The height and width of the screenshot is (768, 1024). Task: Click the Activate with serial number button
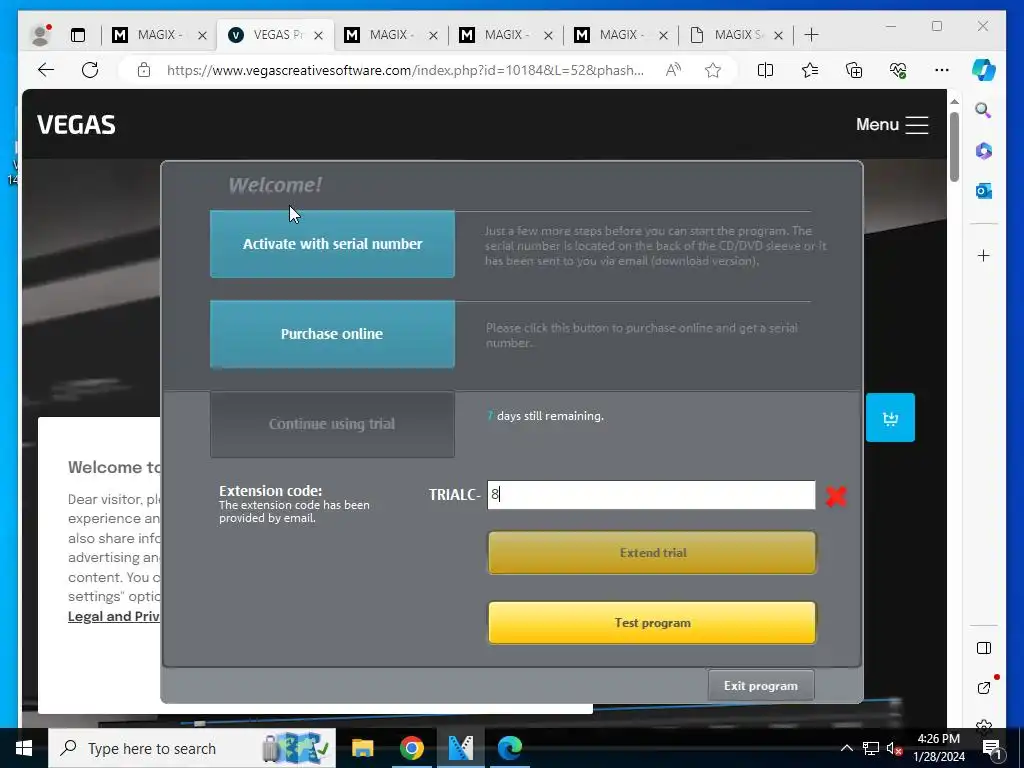pyautogui.click(x=332, y=244)
